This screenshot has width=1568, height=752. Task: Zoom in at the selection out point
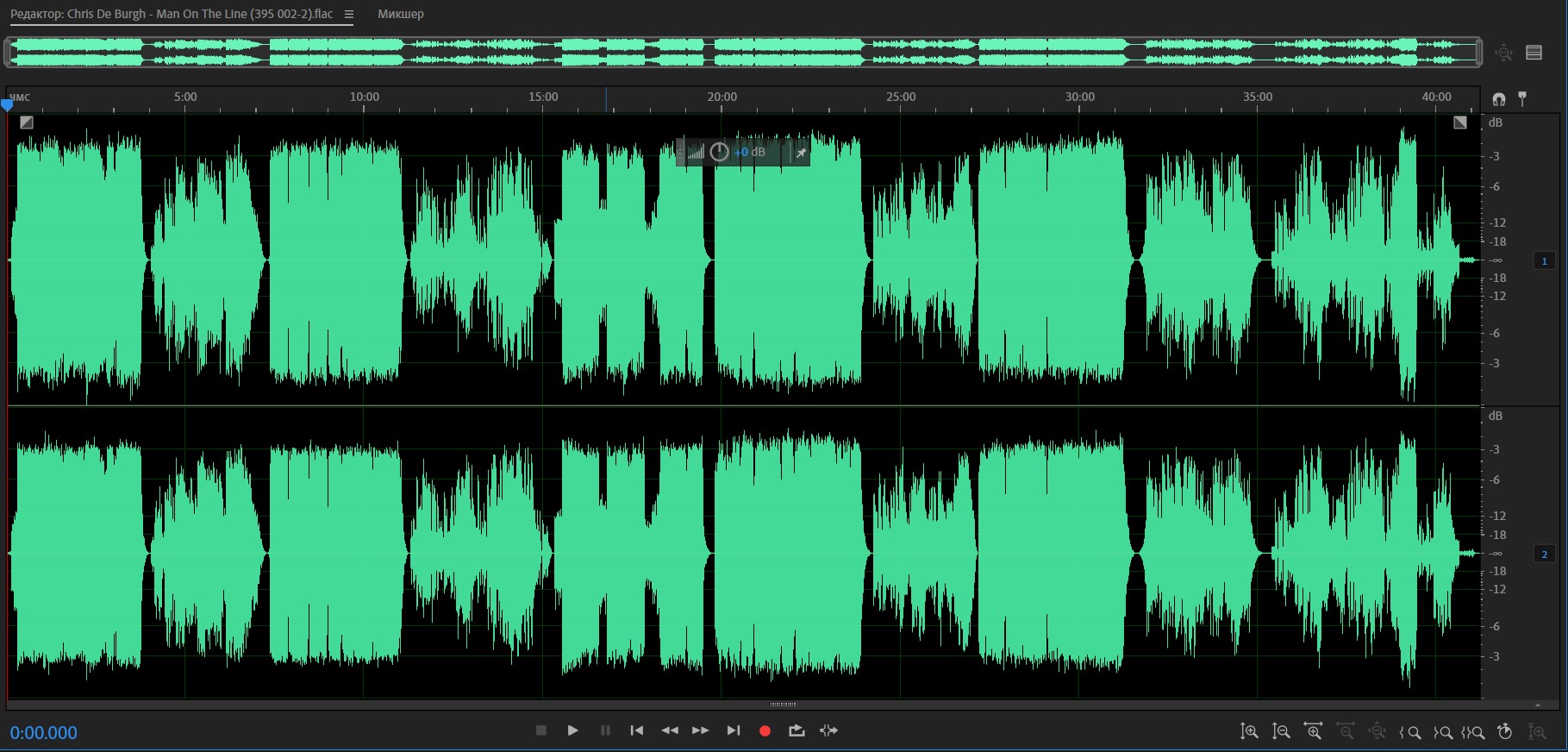(x=1442, y=732)
